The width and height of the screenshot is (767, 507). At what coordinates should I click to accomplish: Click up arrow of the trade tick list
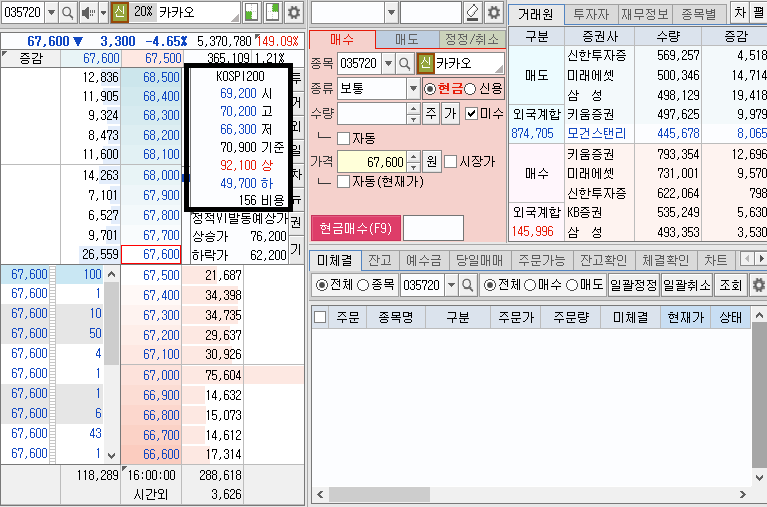[x=112, y=275]
